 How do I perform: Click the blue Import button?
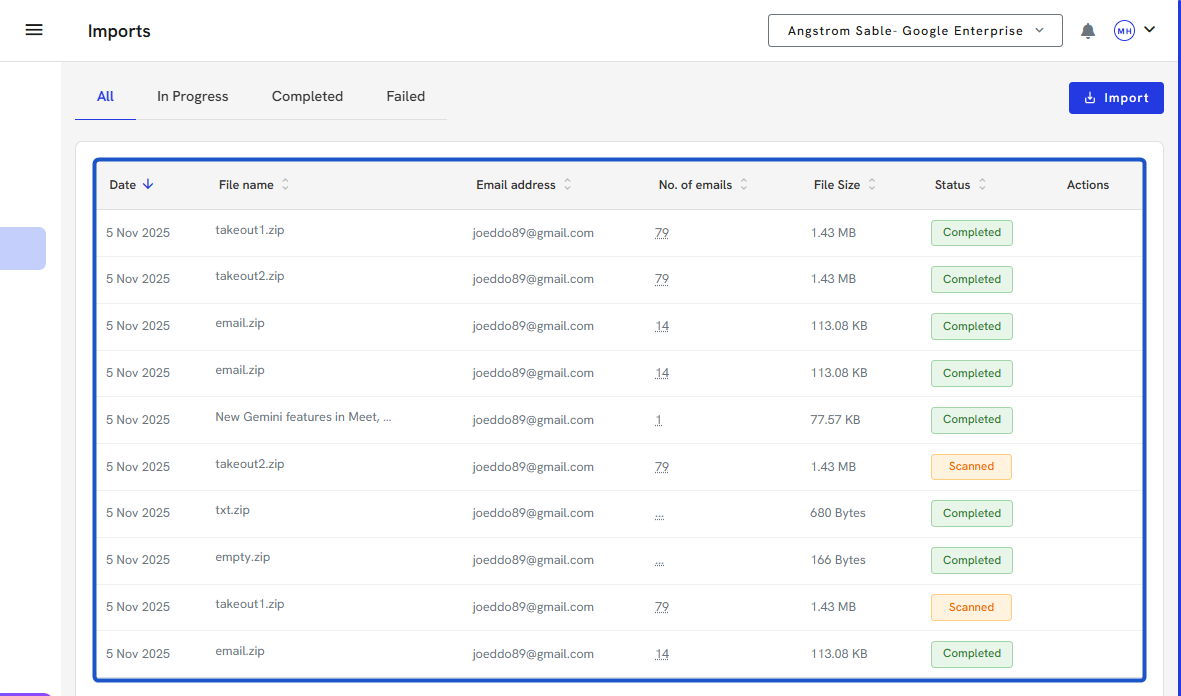point(1116,98)
